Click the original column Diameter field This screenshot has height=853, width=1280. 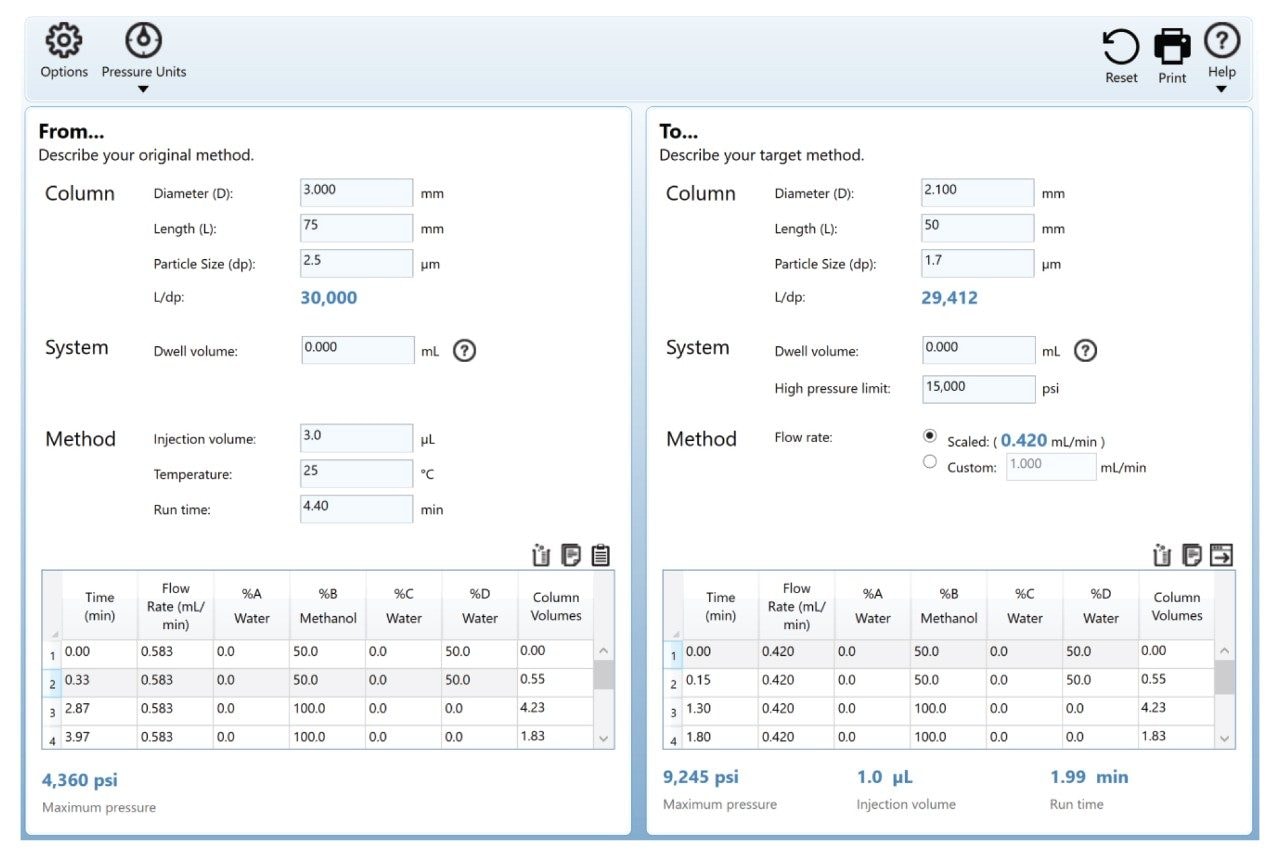coord(357,193)
